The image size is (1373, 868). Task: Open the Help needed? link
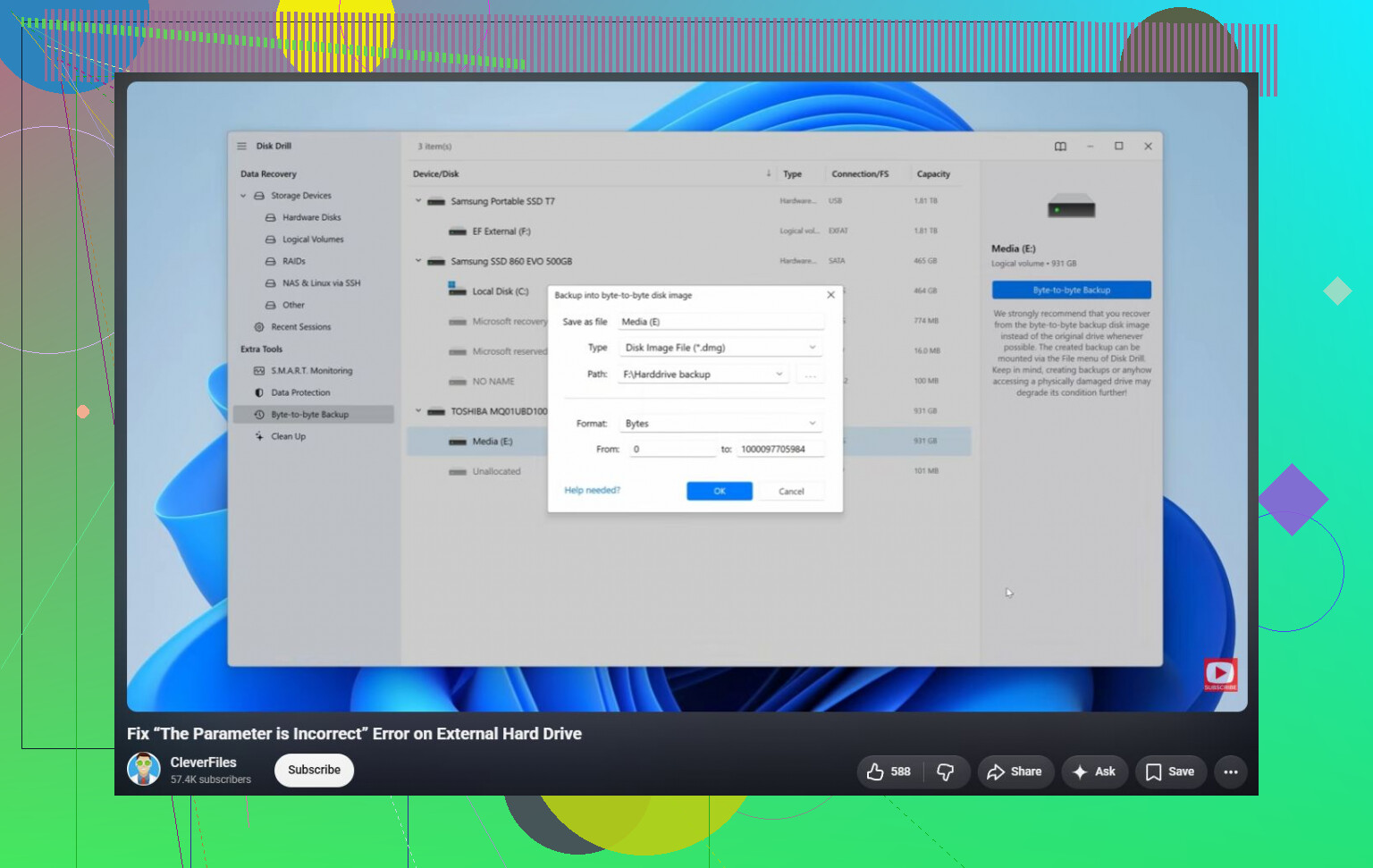click(592, 491)
